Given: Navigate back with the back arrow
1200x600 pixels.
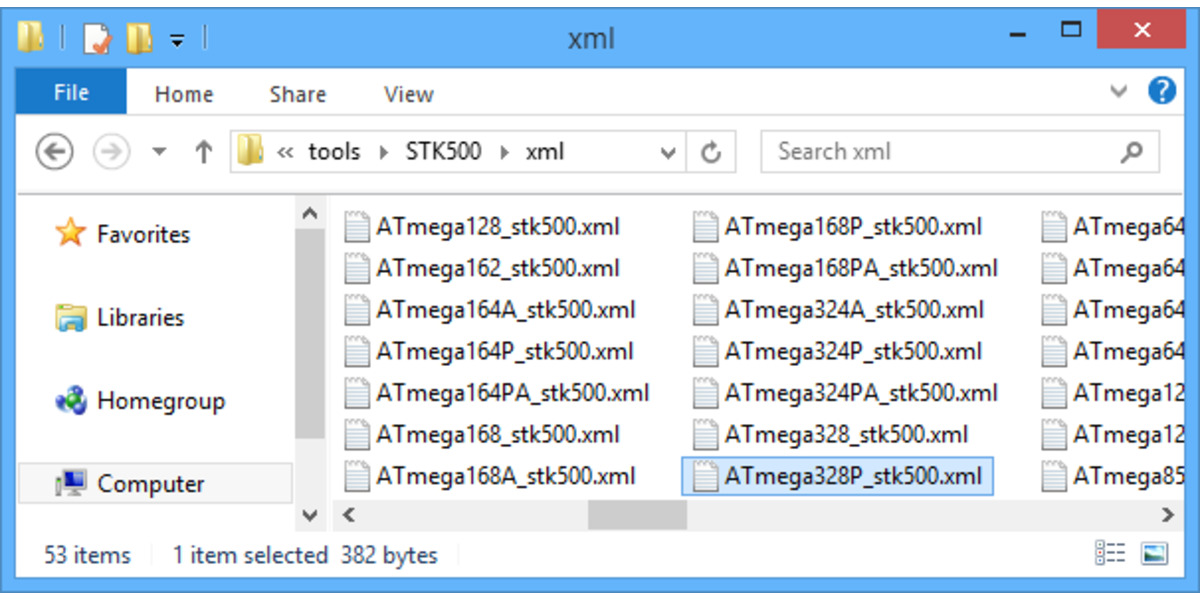Looking at the screenshot, I should 55,151.
